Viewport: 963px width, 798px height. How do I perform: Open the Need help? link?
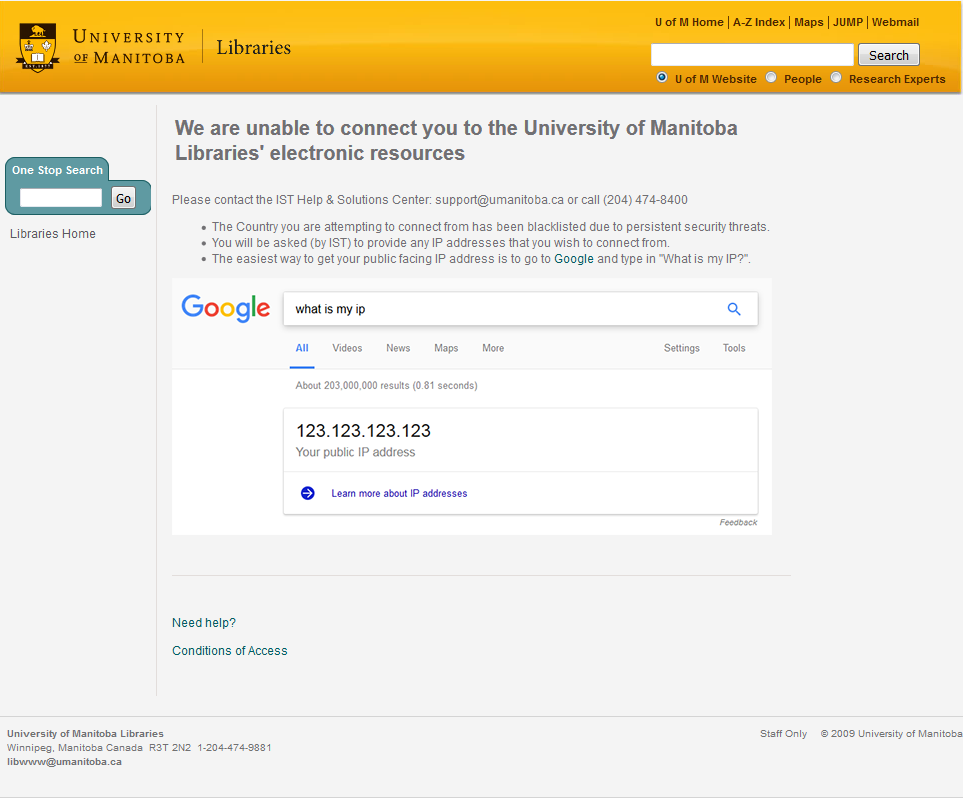204,623
